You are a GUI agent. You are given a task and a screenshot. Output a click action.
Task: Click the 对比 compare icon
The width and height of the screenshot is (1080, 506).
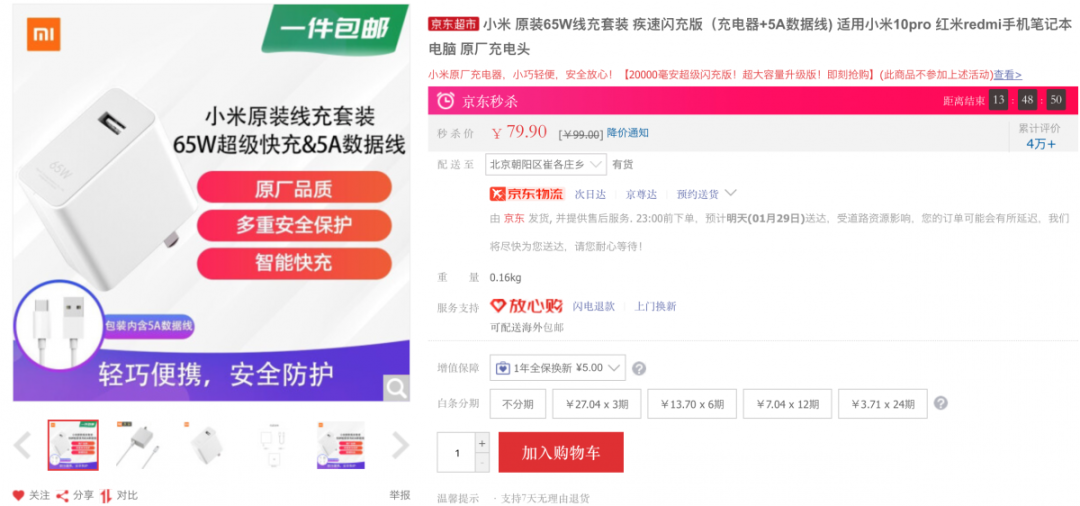106,495
